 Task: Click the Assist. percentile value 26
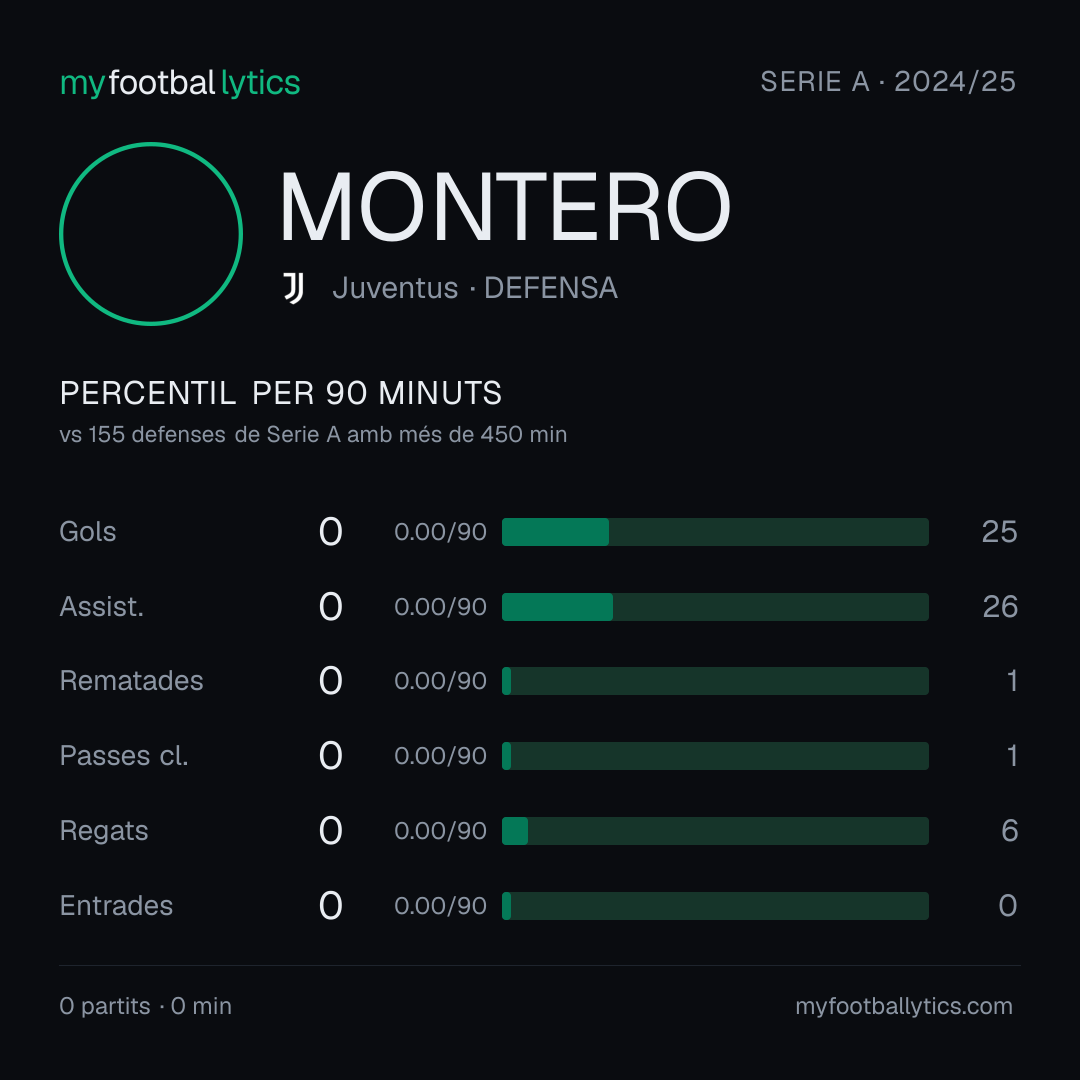click(1000, 607)
